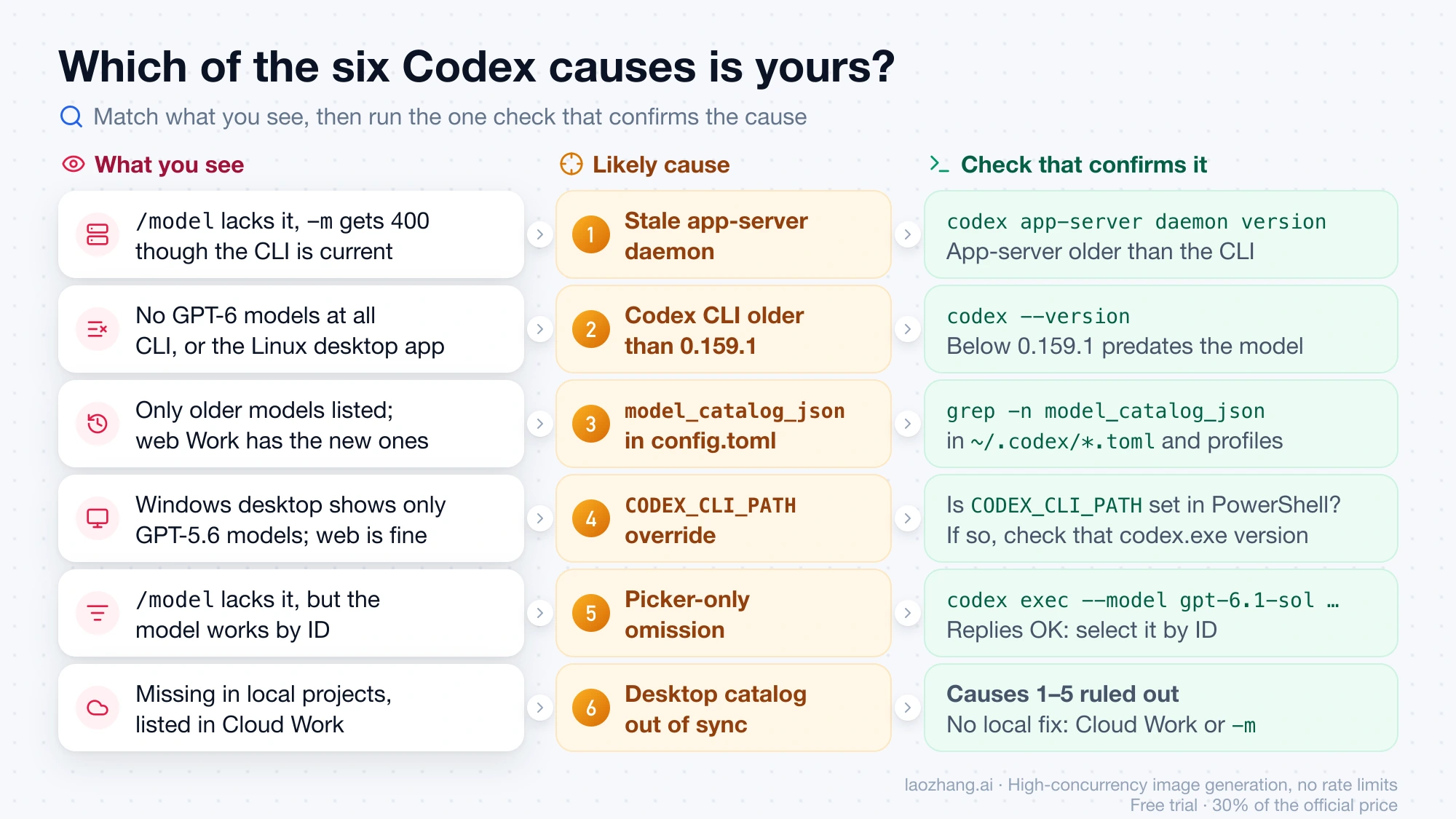This screenshot has width=1456, height=819.
Task: Click the chevron leading into model_catalog_json in config.toml
Action: (539, 424)
